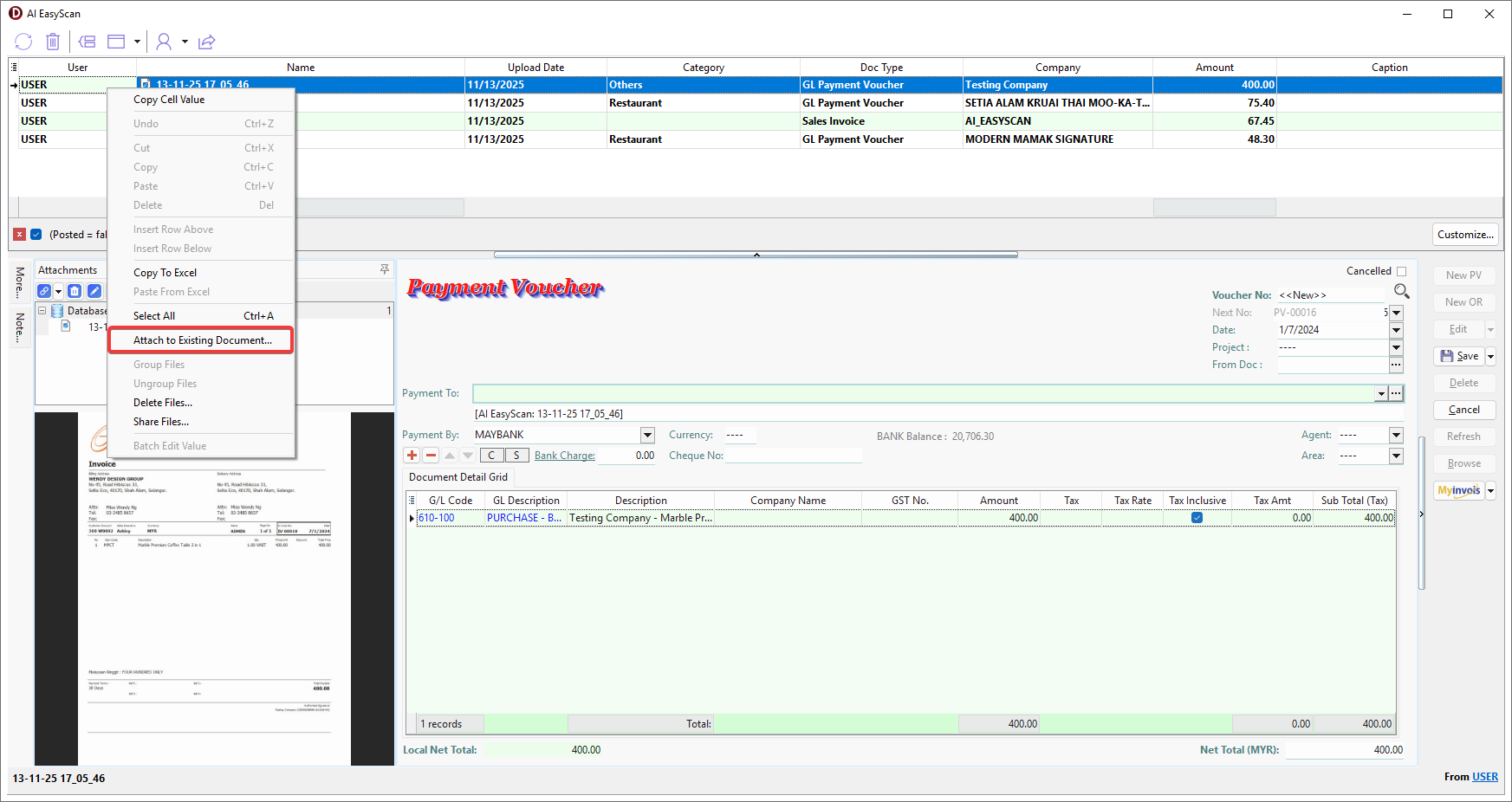Click the Bank Charge link
The height and width of the screenshot is (802, 1512).
coord(564,456)
